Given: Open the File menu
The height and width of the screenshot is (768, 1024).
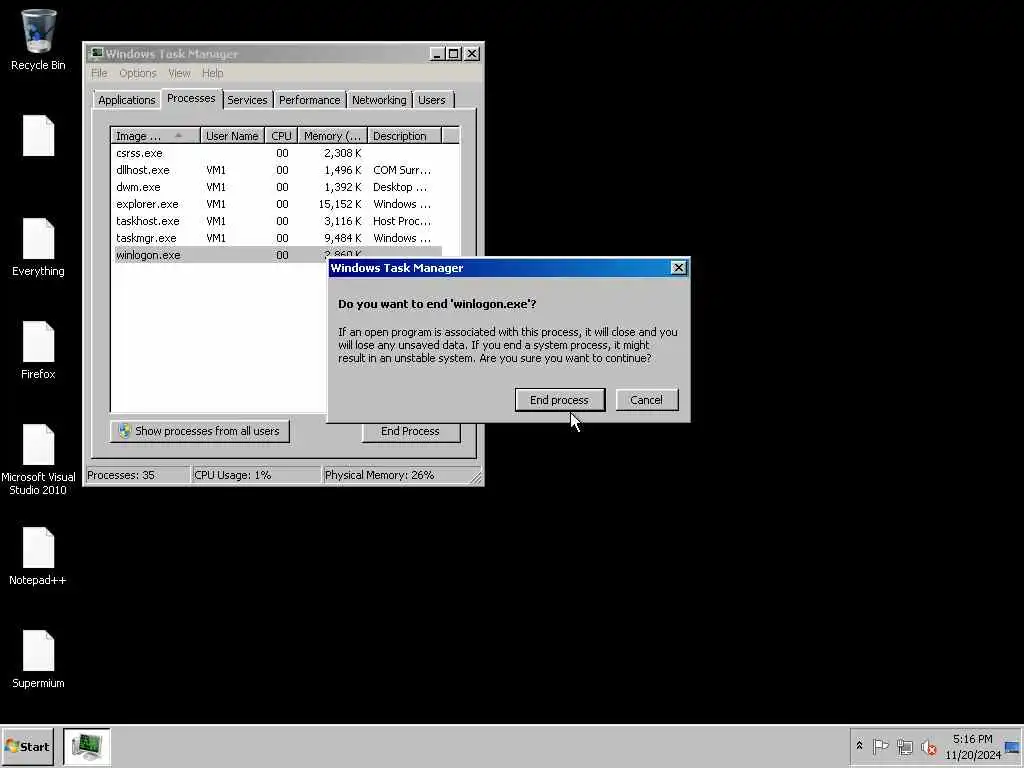Looking at the screenshot, I should pyautogui.click(x=99, y=73).
